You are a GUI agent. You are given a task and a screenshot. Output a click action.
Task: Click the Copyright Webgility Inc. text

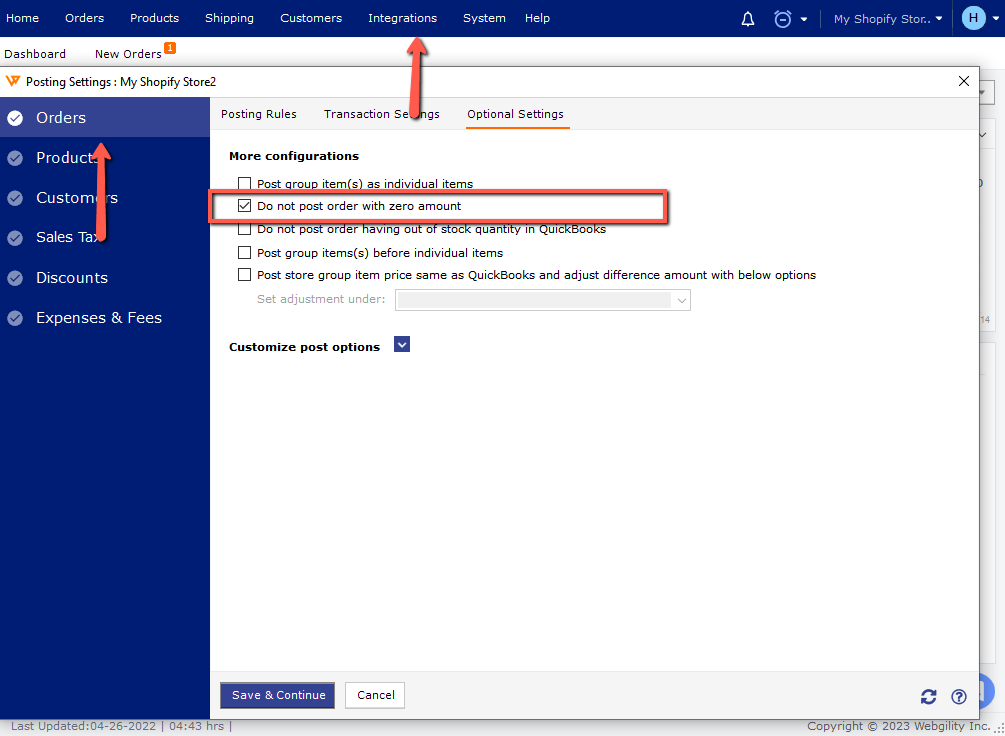(899, 726)
